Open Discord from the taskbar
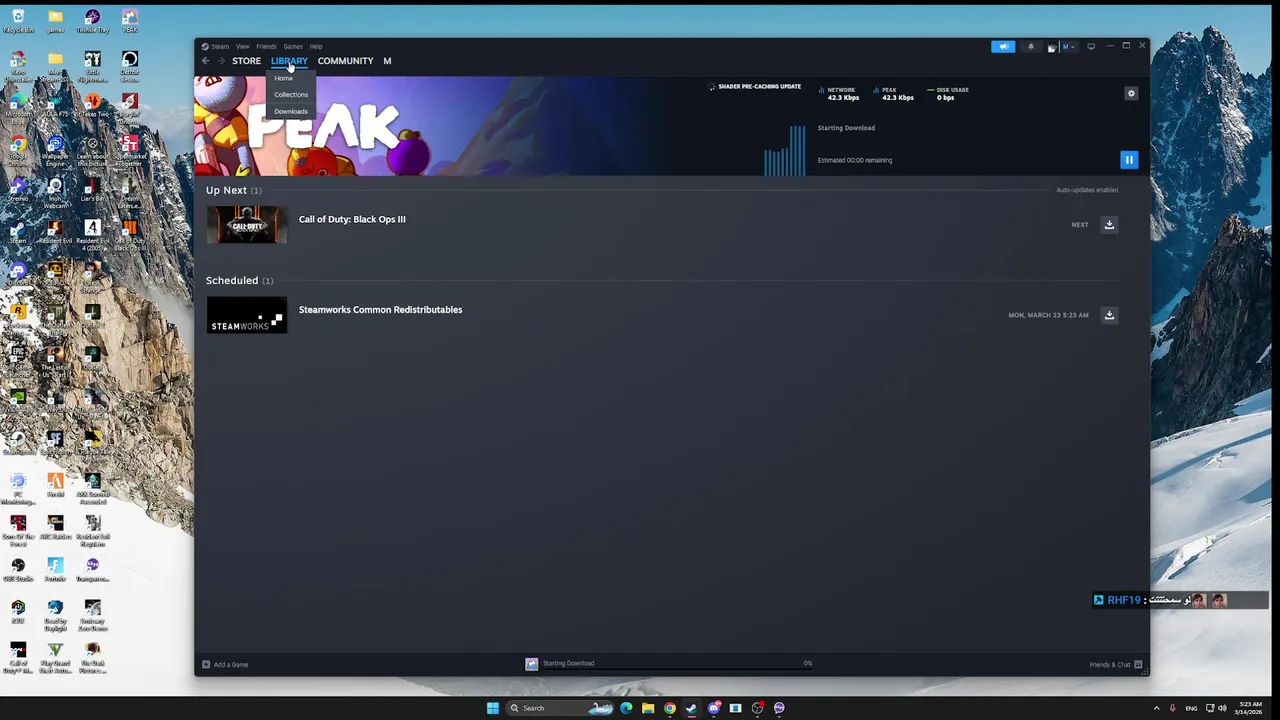This screenshot has width=1280, height=720. (x=713, y=708)
